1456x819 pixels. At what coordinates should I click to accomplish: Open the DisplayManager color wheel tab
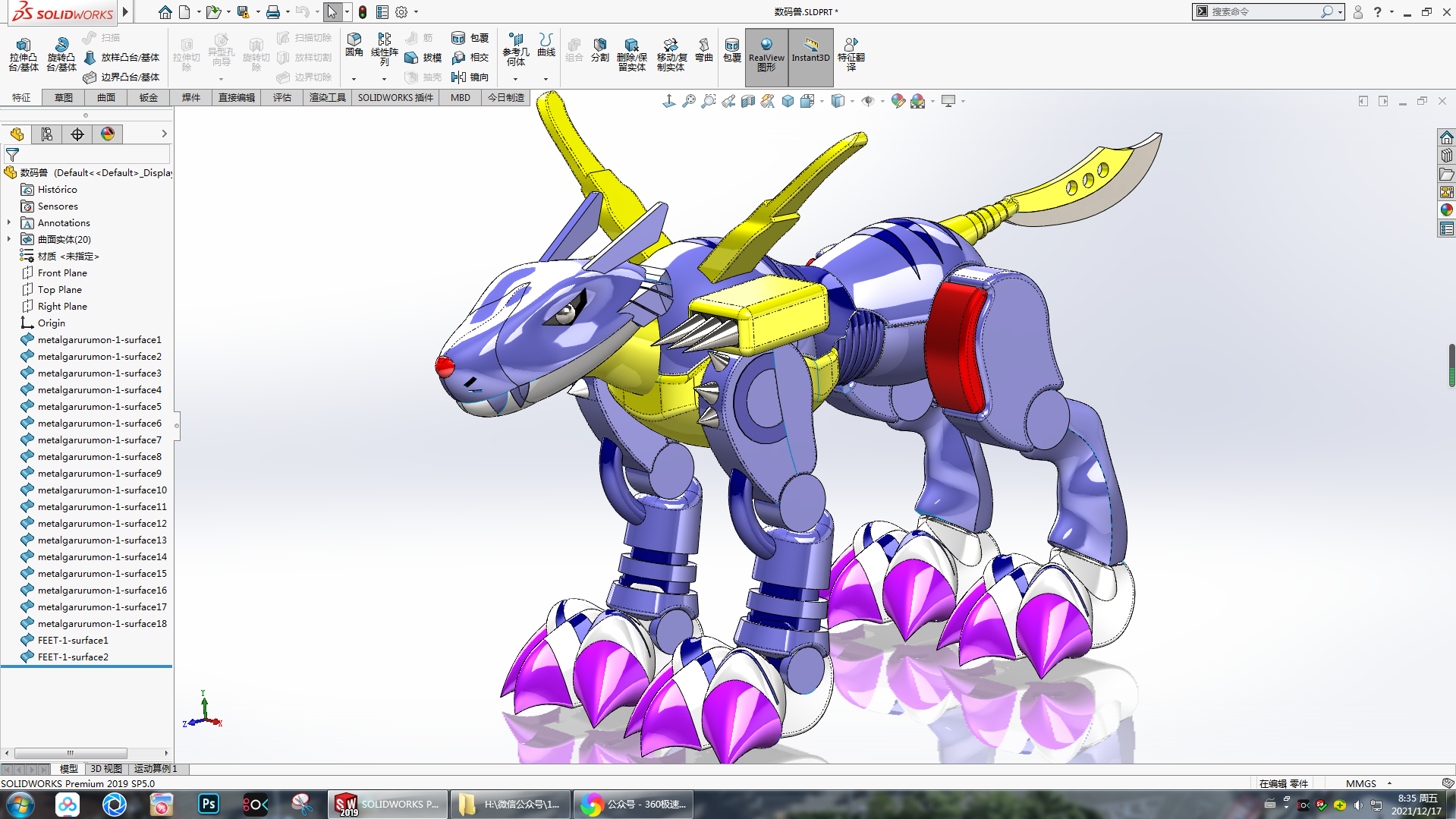click(x=108, y=134)
